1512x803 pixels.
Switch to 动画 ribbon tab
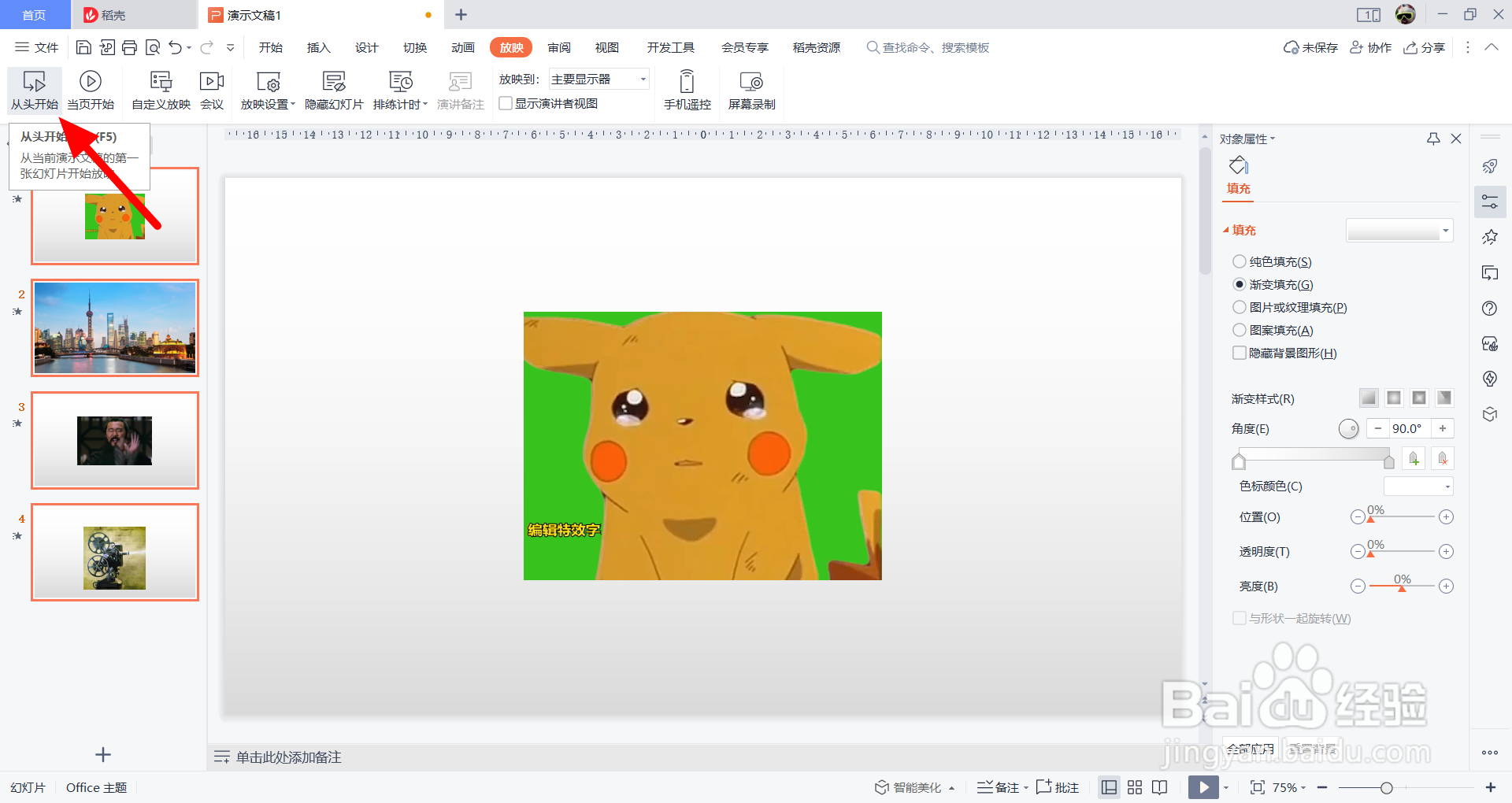[463, 47]
